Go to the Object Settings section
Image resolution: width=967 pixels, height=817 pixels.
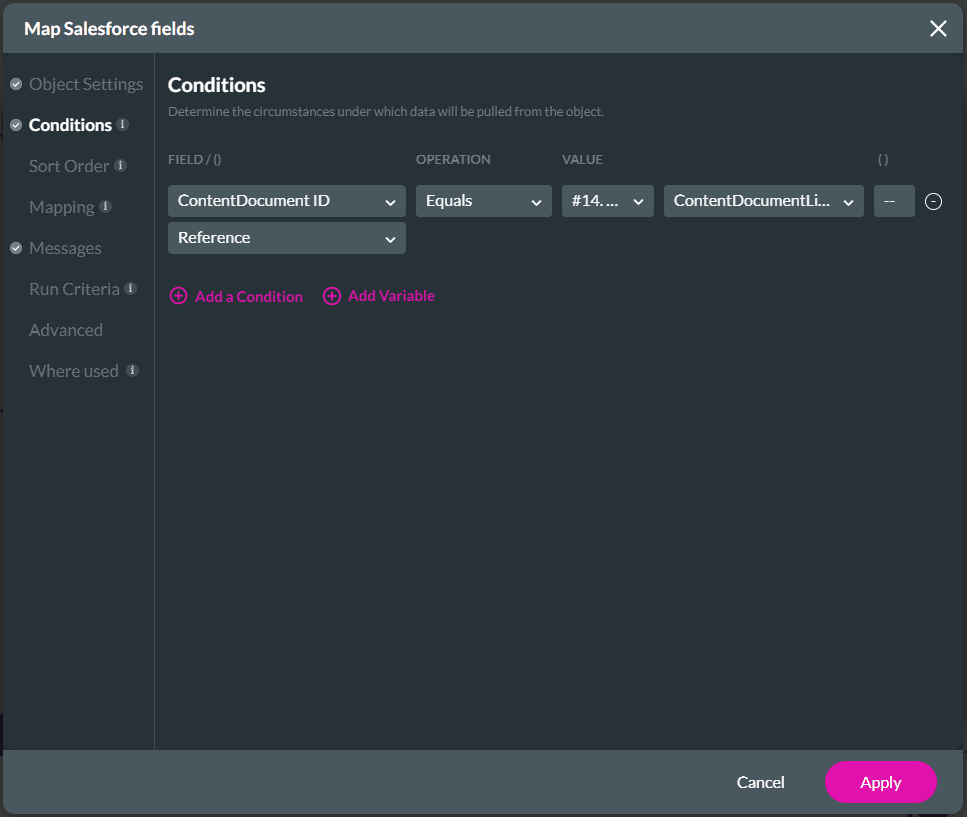click(x=85, y=84)
